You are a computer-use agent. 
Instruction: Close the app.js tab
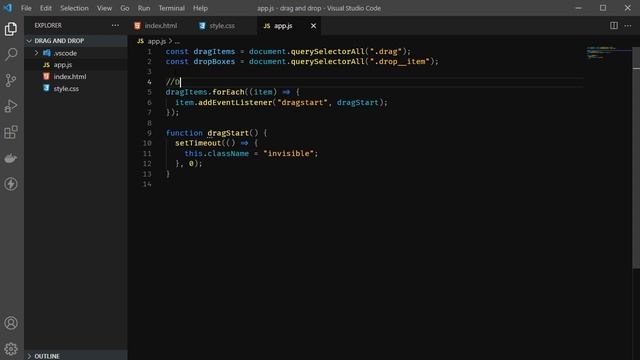coord(313,26)
